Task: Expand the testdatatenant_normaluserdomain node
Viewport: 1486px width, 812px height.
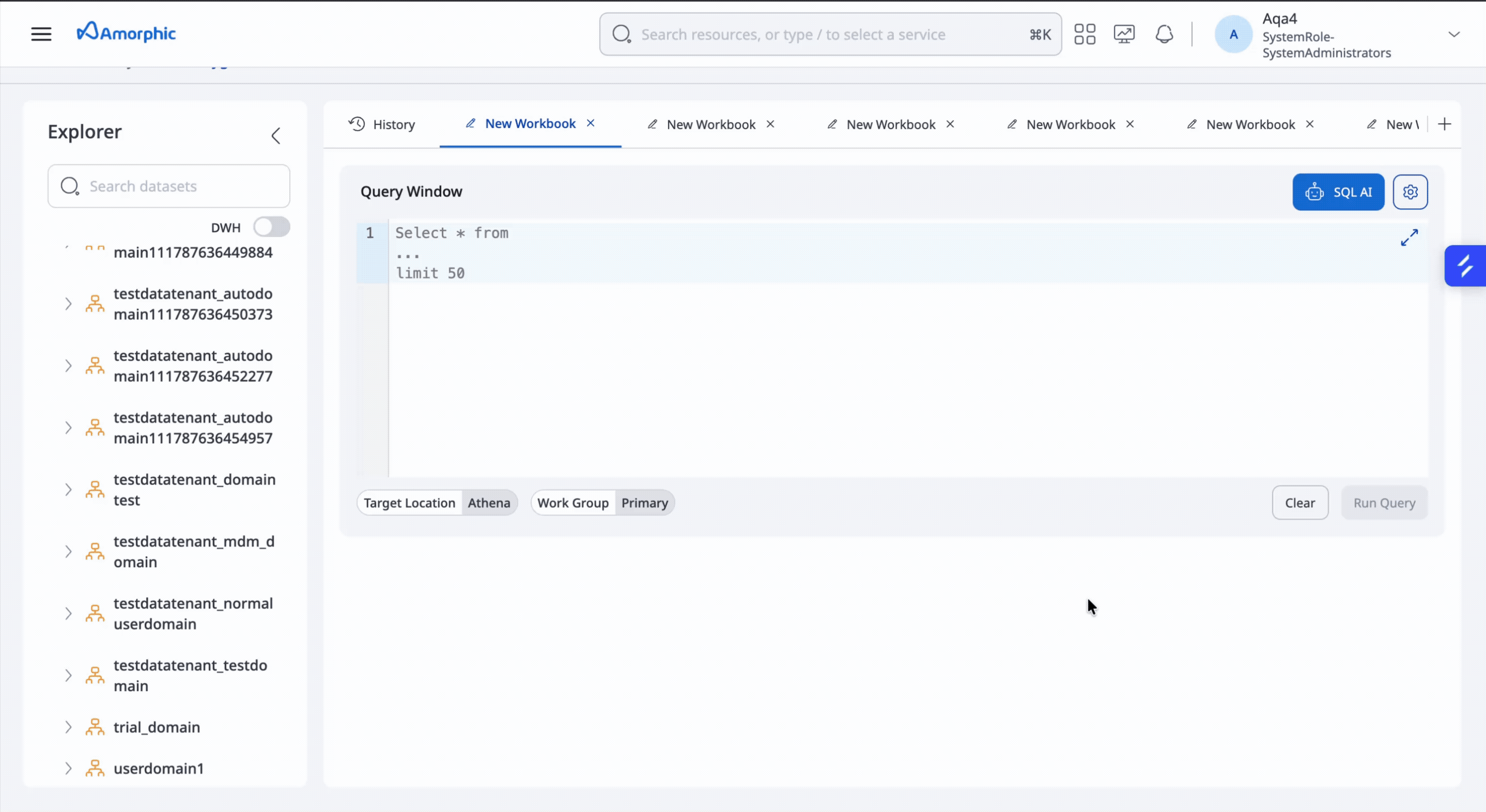Action: pyautogui.click(x=68, y=614)
